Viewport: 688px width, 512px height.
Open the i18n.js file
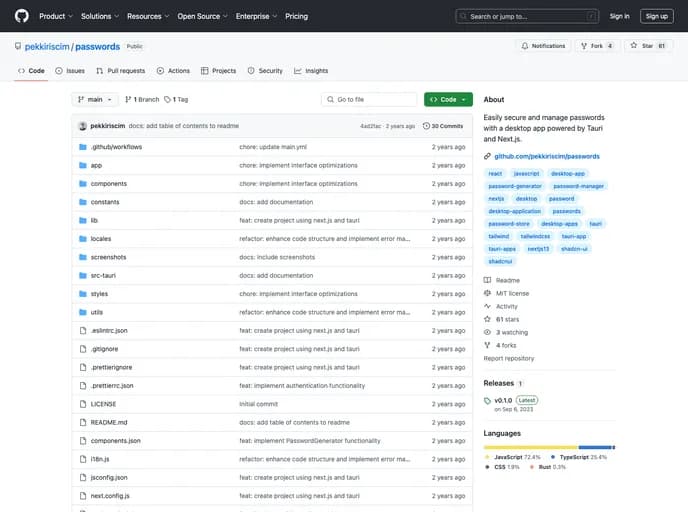click(100, 459)
